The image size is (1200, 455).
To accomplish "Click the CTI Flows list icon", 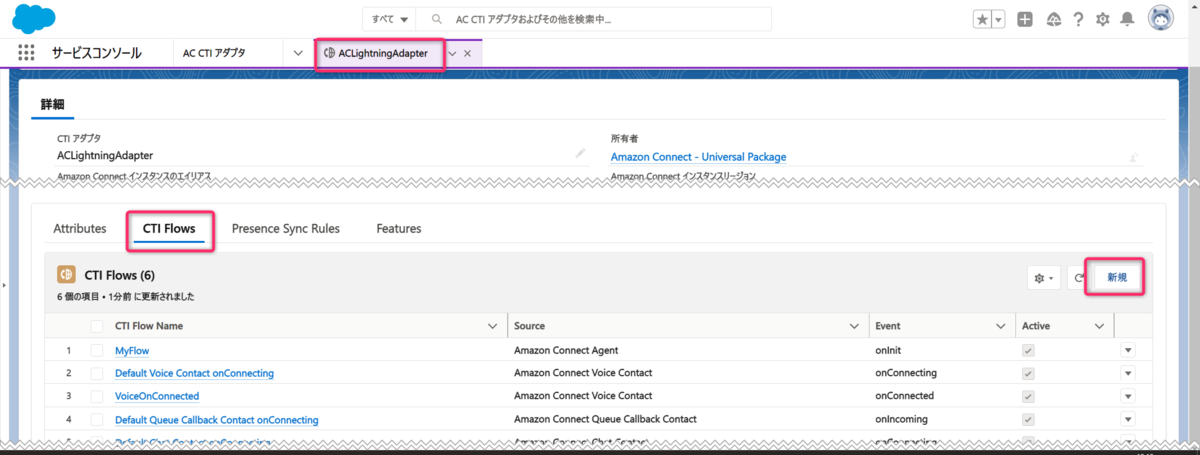I will tap(67, 275).
